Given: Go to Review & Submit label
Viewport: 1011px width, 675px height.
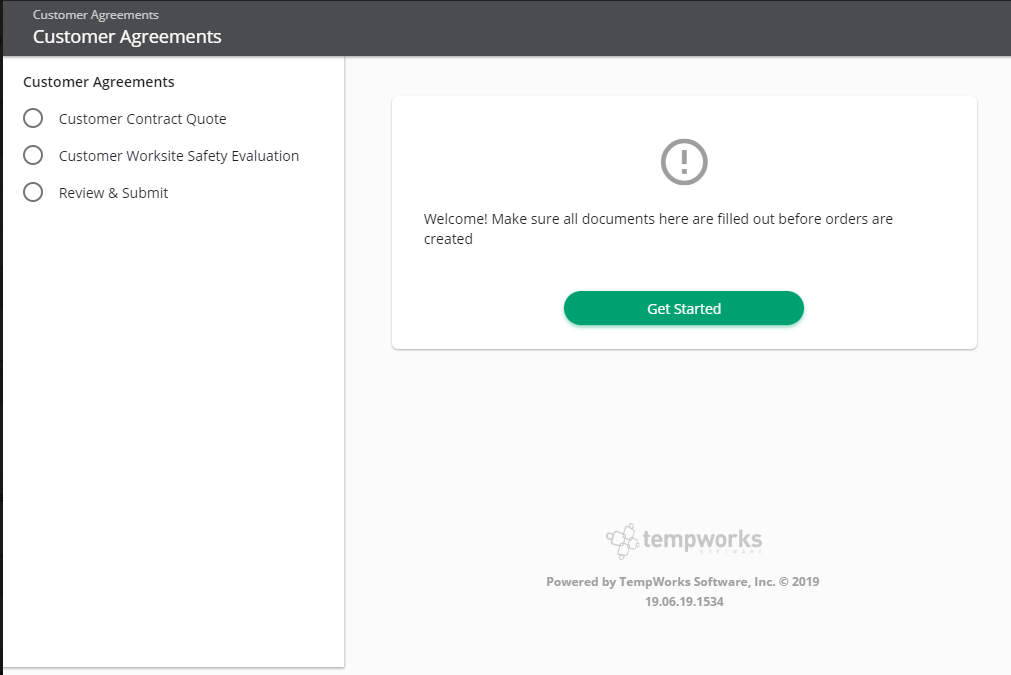Looking at the screenshot, I should (113, 193).
